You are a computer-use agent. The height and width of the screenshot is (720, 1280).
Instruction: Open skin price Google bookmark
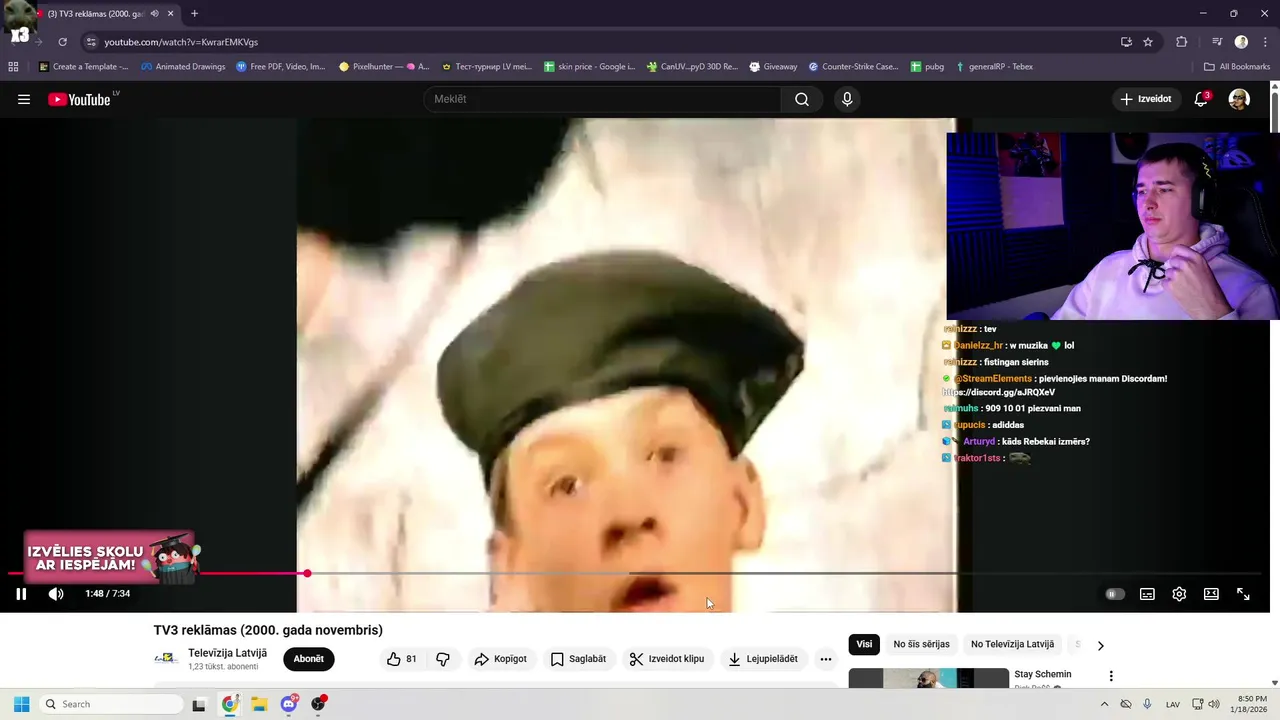pyautogui.click(x=589, y=67)
